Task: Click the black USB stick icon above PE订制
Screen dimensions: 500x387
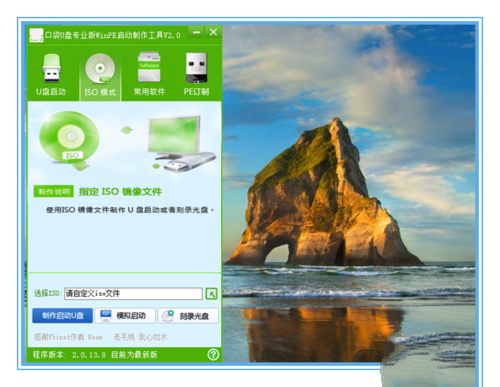Action: point(196,67)
